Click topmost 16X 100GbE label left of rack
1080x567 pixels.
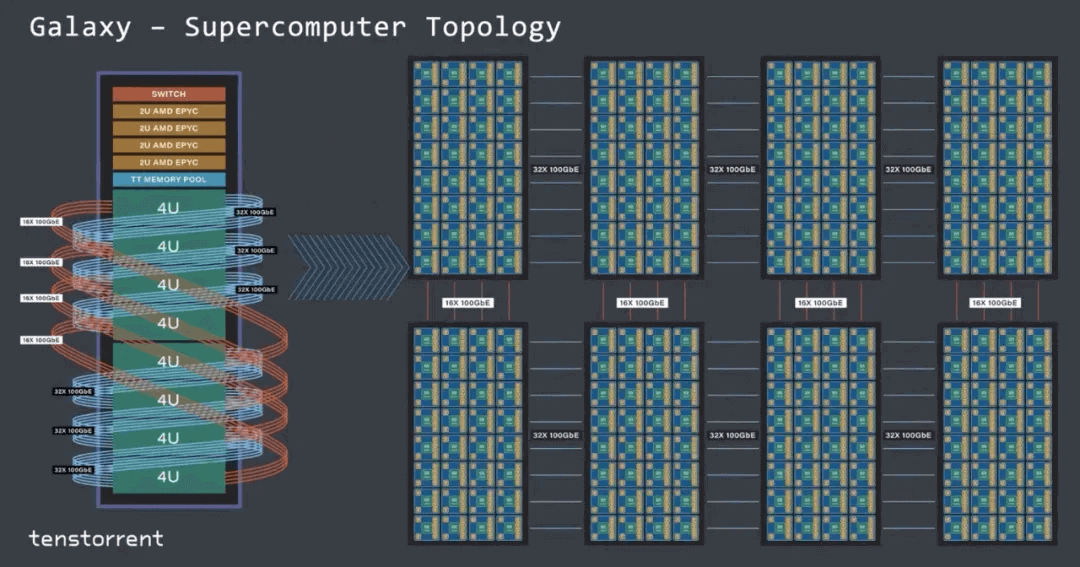[42, 222]
